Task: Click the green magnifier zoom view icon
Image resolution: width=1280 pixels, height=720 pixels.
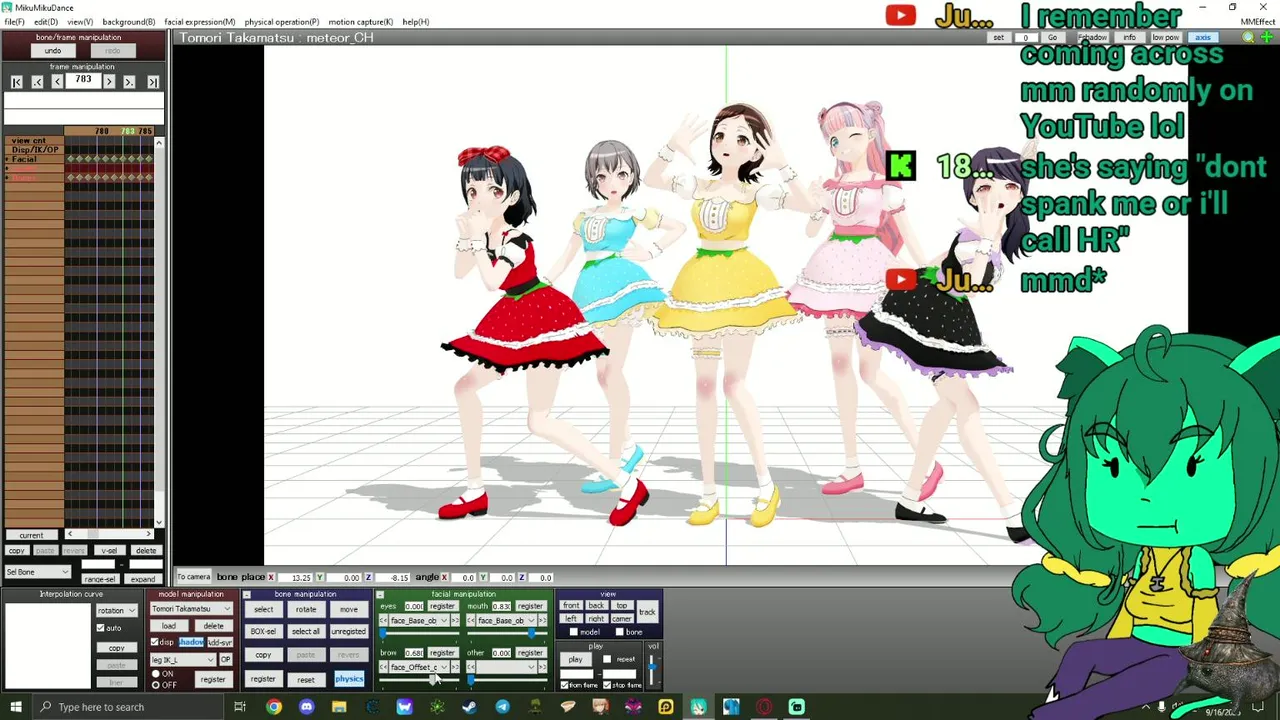Action: point(1248,37)
